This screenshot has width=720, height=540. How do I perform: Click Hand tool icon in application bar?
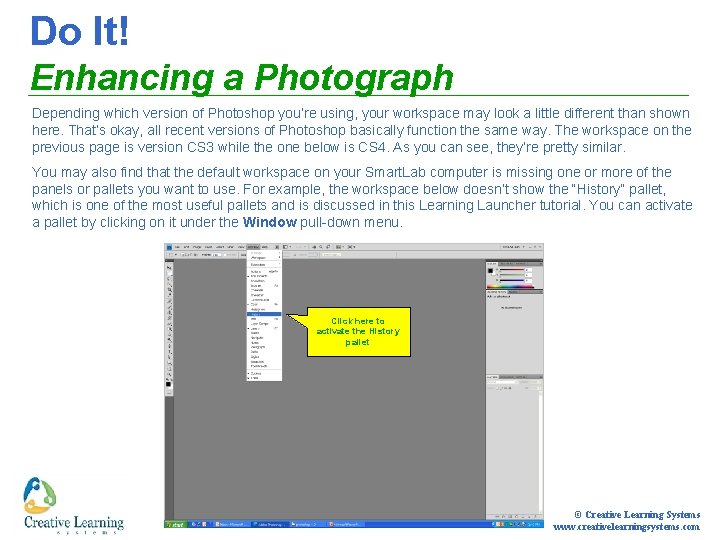click(314, 247)
